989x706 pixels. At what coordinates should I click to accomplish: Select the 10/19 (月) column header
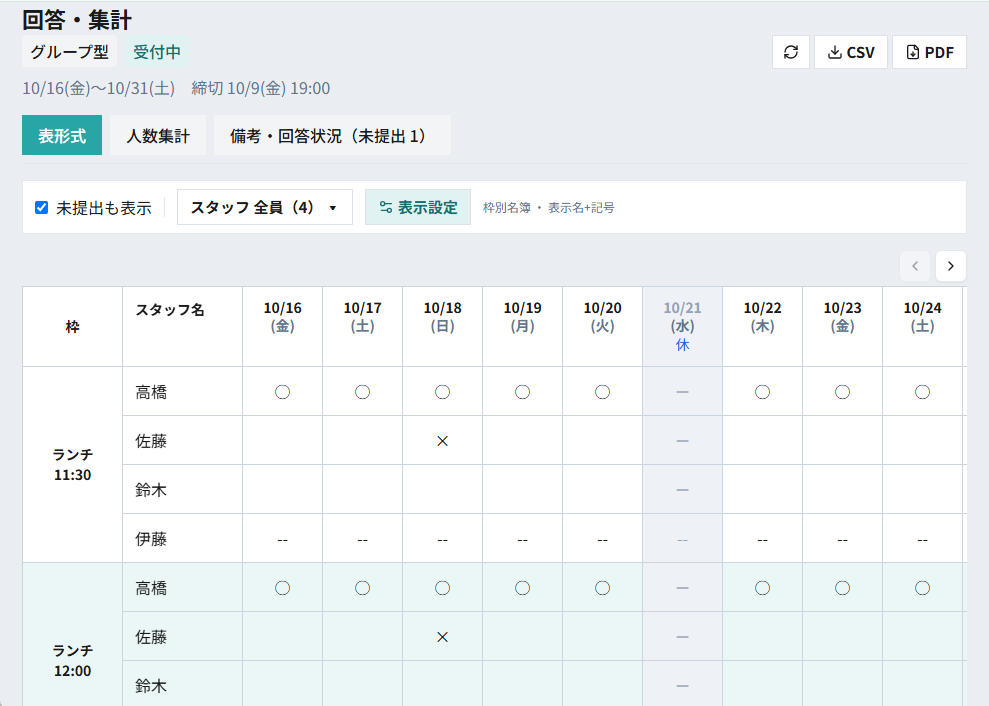point(522,327)
